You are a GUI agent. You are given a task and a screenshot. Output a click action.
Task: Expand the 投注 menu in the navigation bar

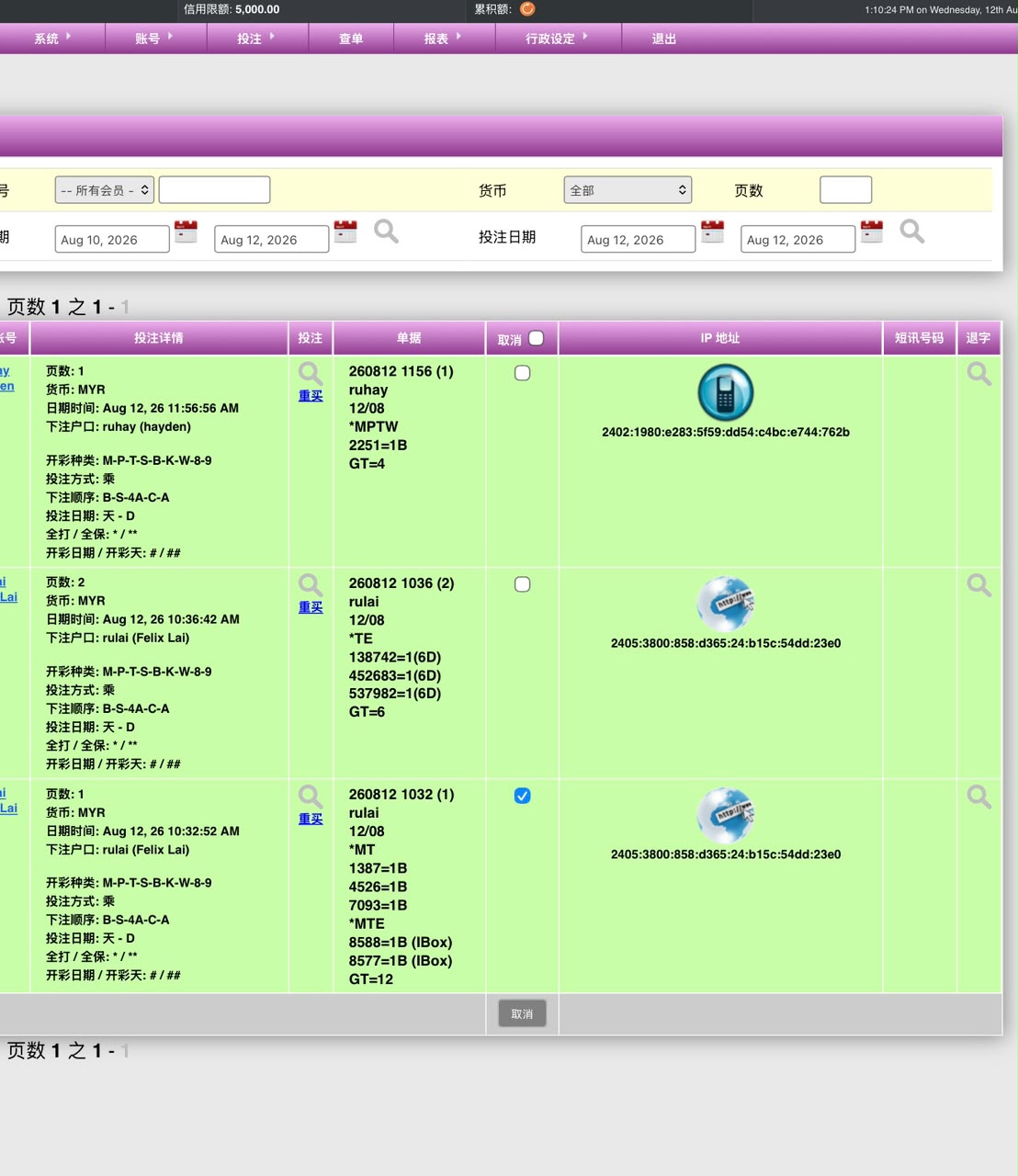pyautogui.click(x=256, y=39)
